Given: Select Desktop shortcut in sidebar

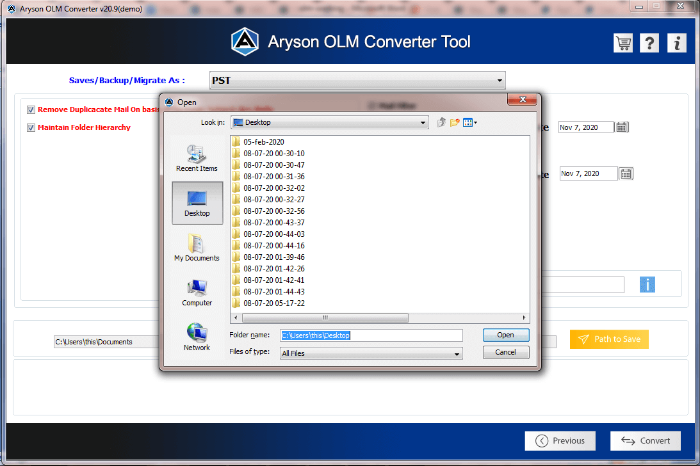Looking at the screenshot, I should click(197, 203).
